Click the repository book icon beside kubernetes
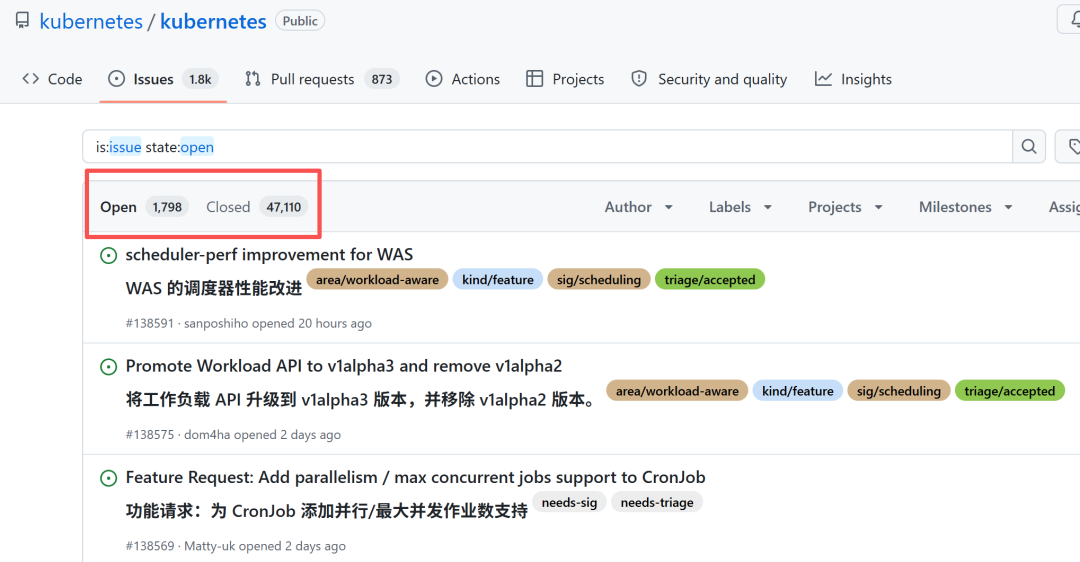 (x=22, y=21)
